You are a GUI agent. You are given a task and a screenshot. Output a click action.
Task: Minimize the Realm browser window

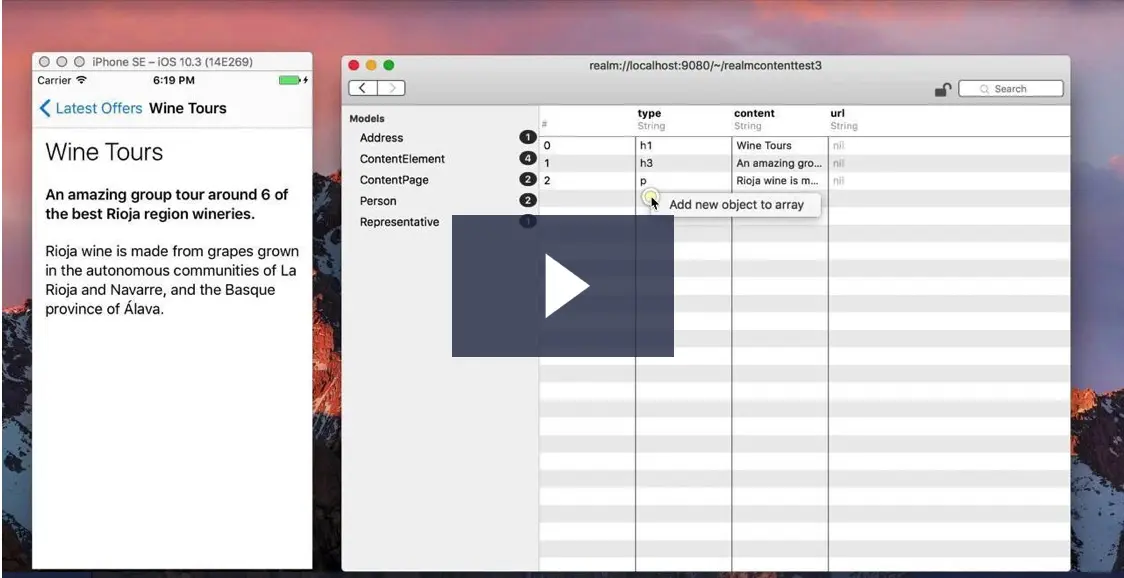point(371,65)
